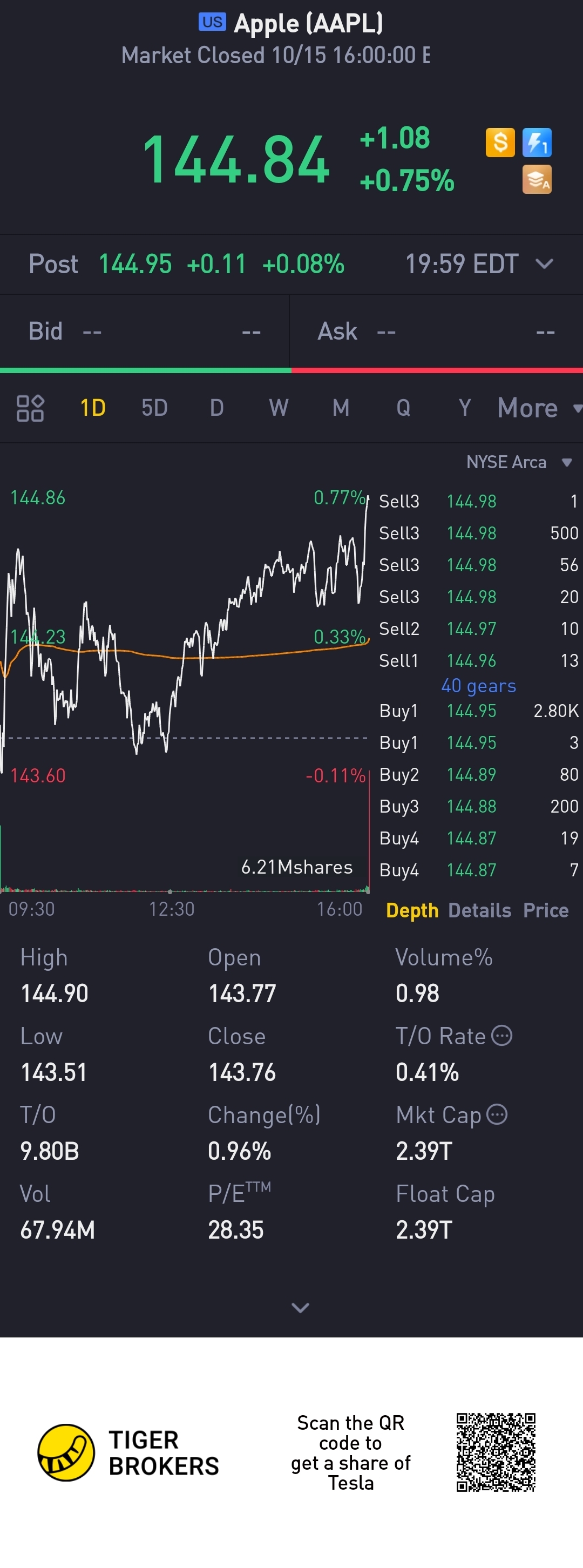This screenshot has height=1568, width=583.
Task: Tap the Vol value 67.94M
Action: (58, 1229)
